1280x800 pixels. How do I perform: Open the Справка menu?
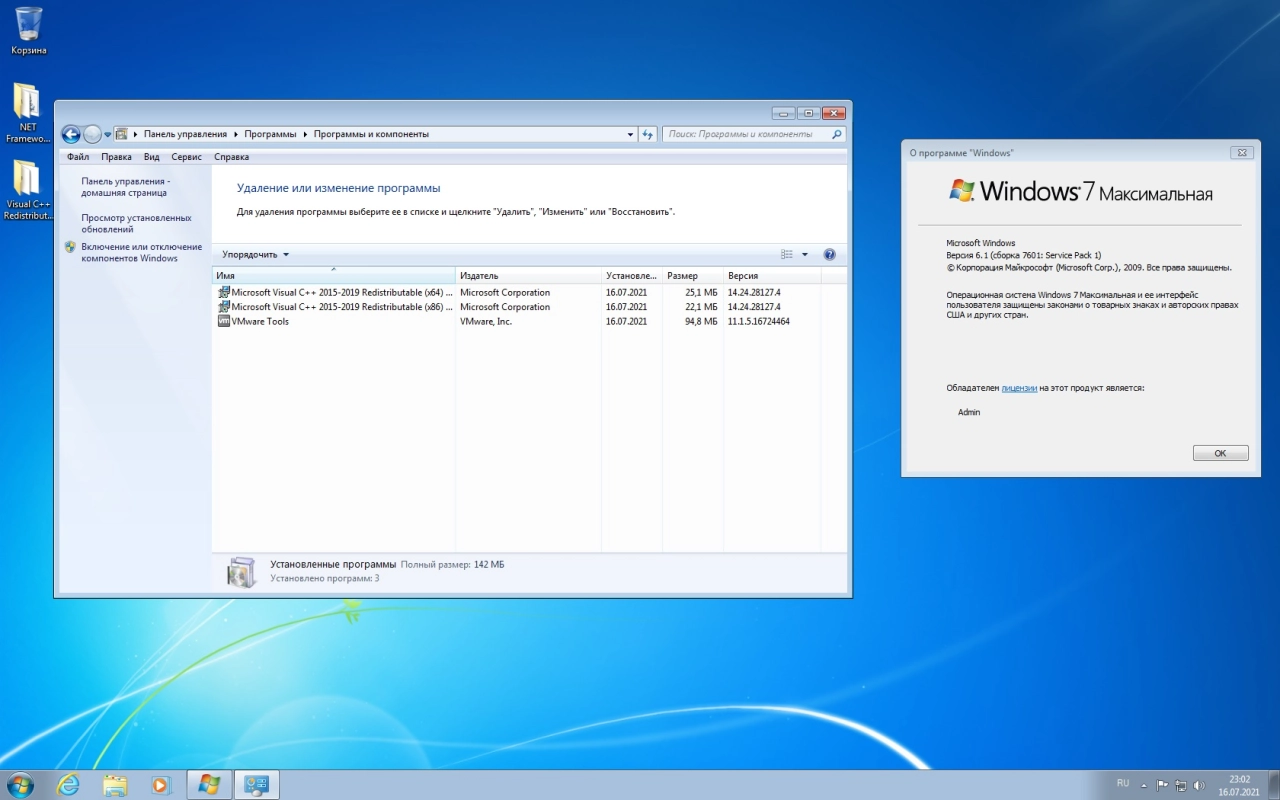click(x=231, y=157)
